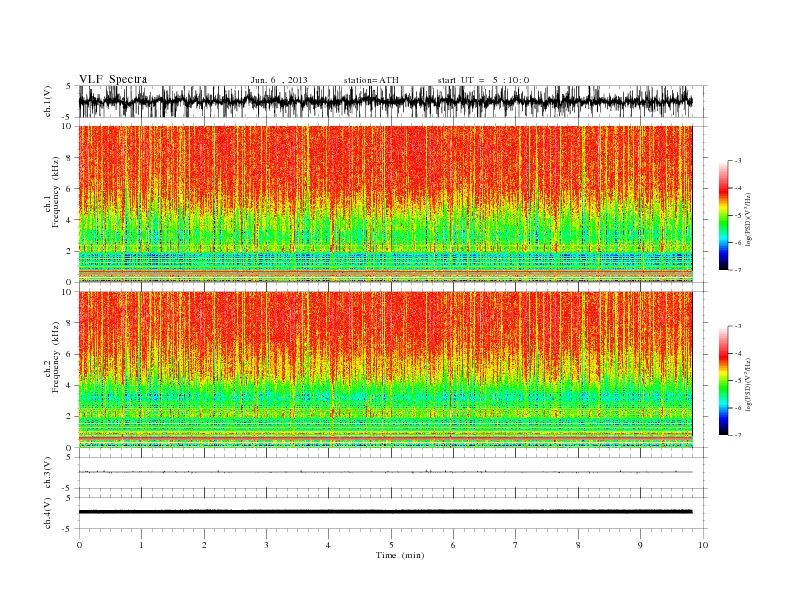This screenshot has width=792, height=612.
Task: Click the ch.3 voltage trace line
Action: 385,472
